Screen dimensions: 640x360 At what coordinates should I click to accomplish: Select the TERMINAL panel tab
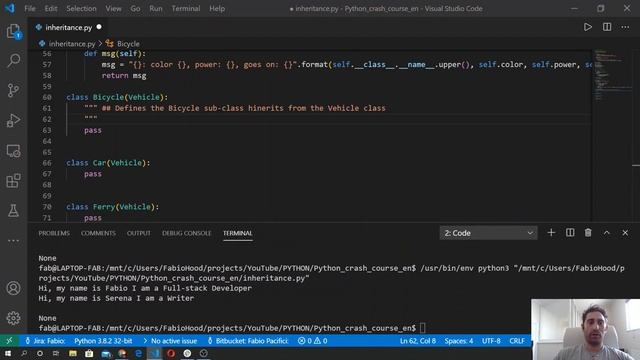[x=238, y=233]
